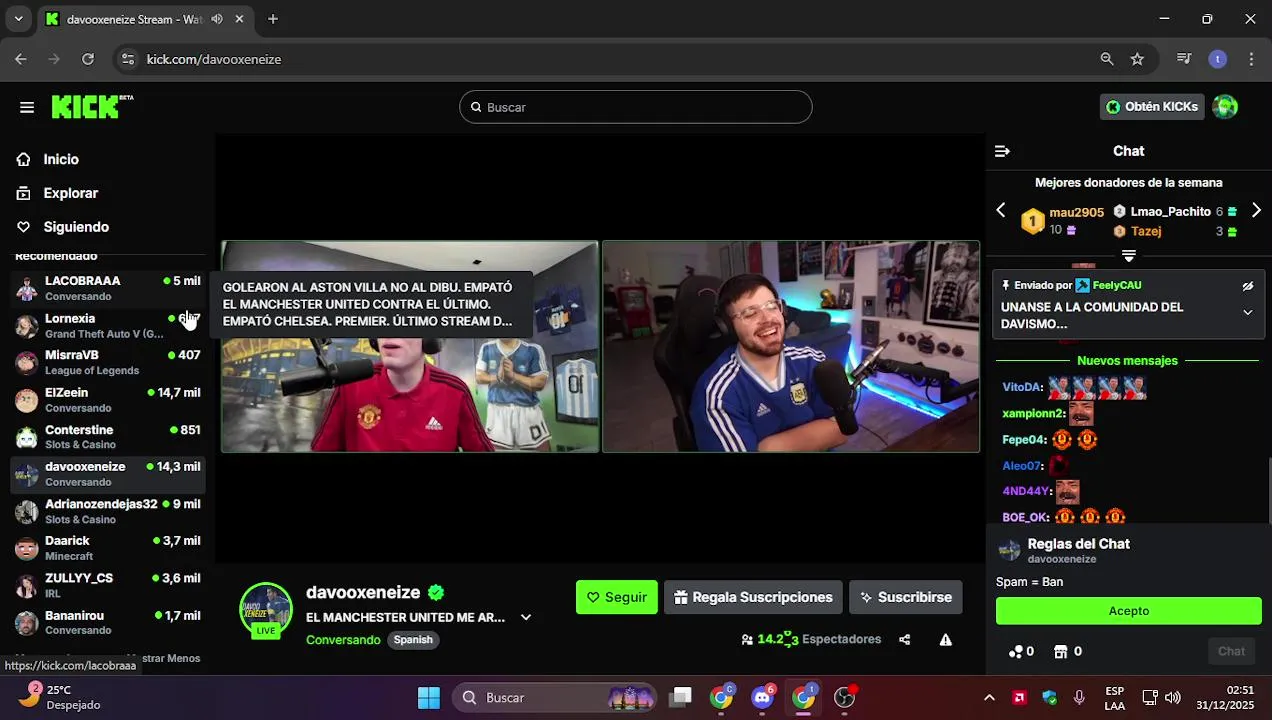Click the disabled Chat send button
This screenshot has width=1272, height=720.
click(1231, 652)
